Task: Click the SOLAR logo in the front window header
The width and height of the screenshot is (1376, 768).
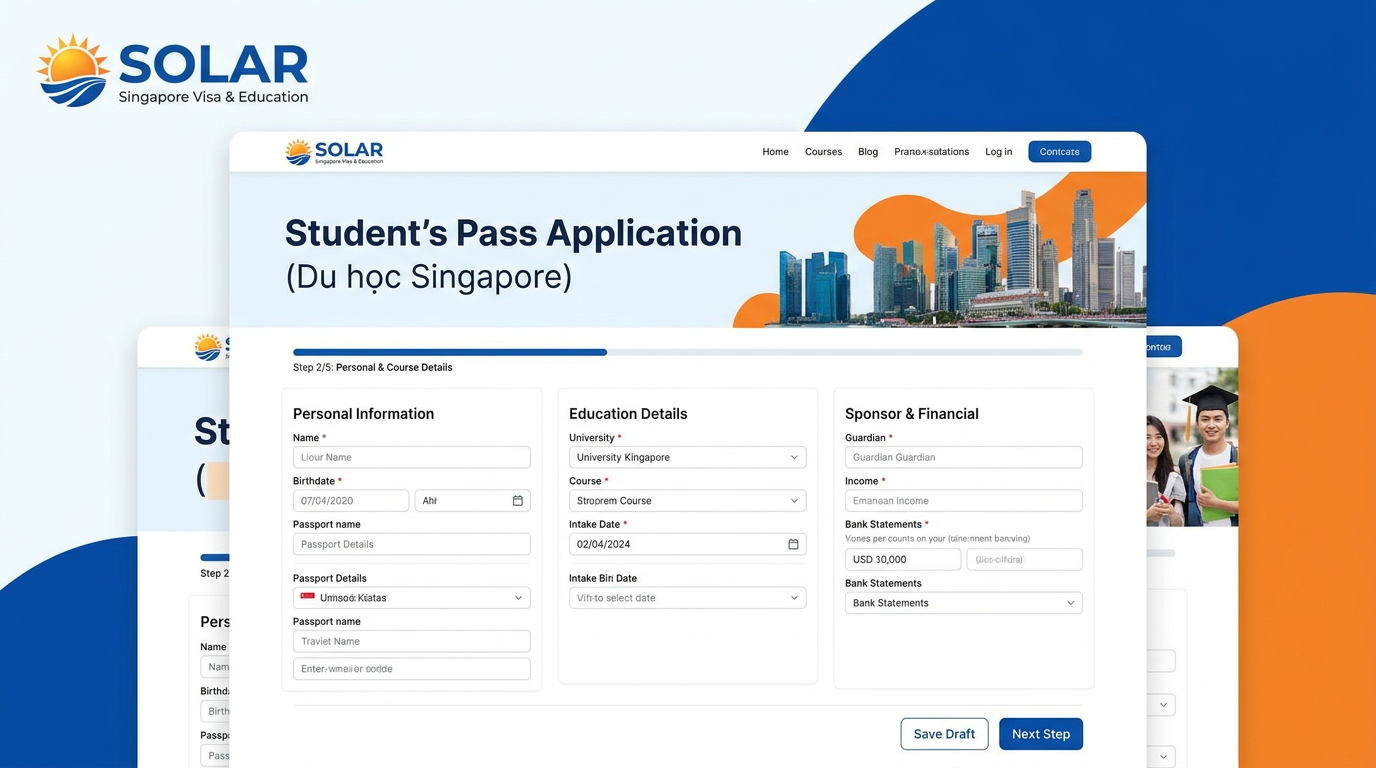Action: coord(334,152)
